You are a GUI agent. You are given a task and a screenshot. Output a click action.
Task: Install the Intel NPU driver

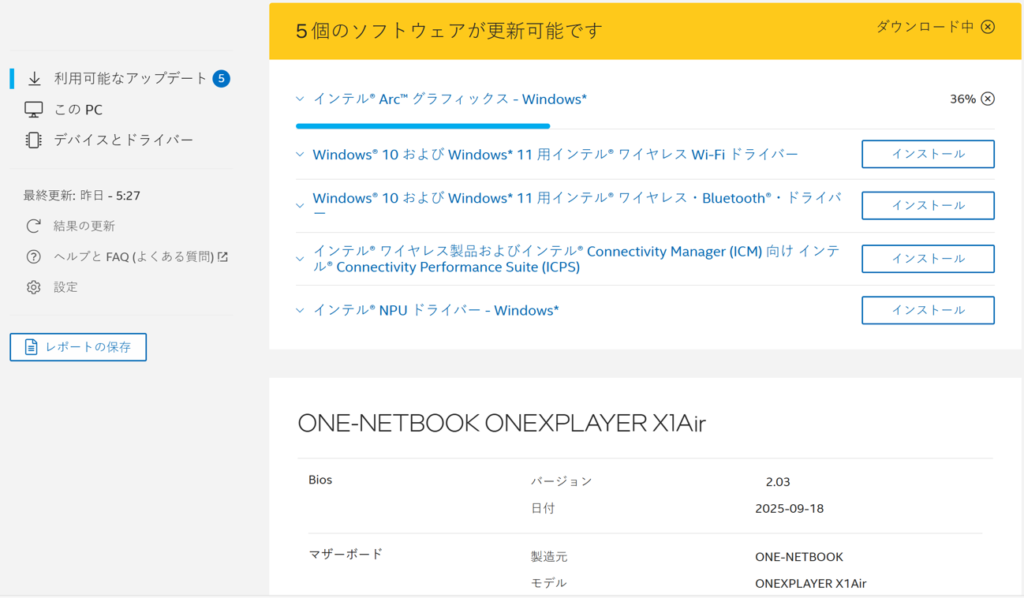(x=927, y=310)
